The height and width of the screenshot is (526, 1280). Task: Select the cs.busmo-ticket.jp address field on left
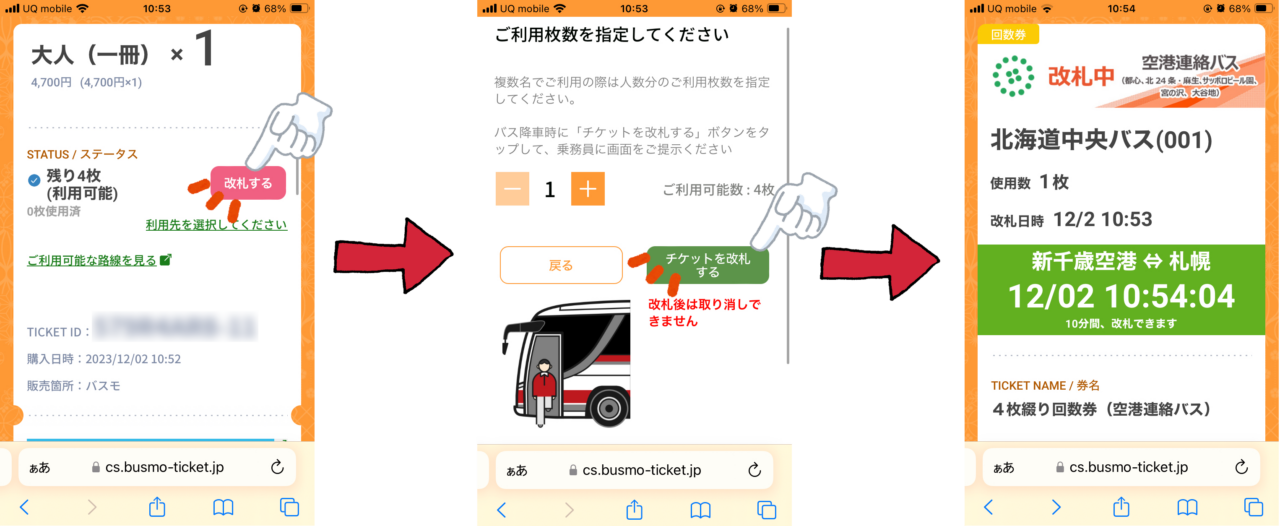(x=157, y=467)
